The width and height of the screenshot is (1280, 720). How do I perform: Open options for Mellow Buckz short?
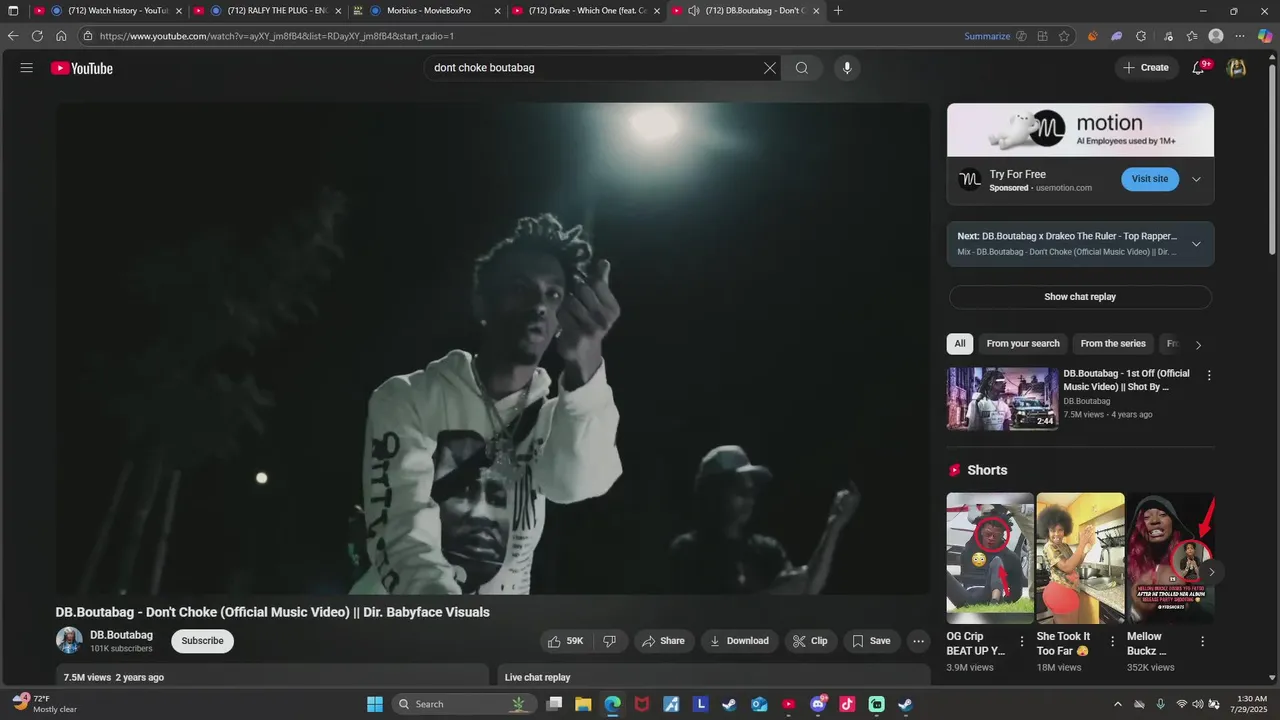[x=1203, y=641]
